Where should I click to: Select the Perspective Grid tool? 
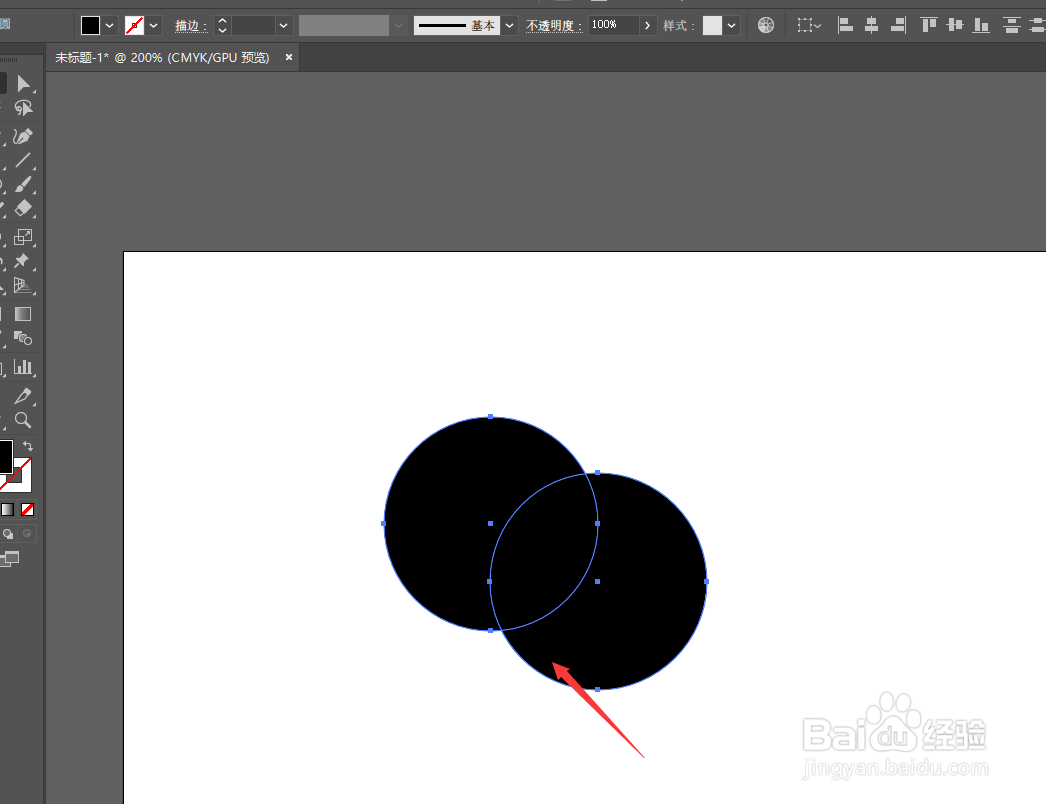[23, 285]
